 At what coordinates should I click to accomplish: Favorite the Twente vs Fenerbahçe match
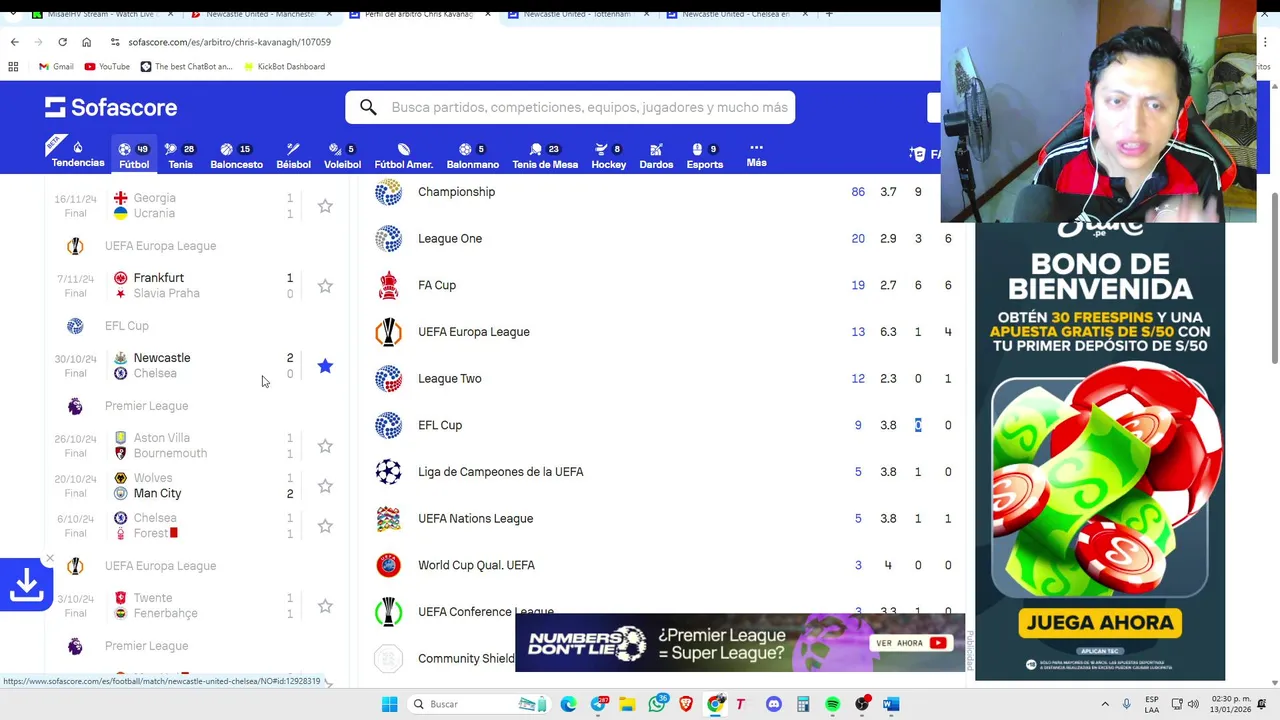(x=325, y=606)
